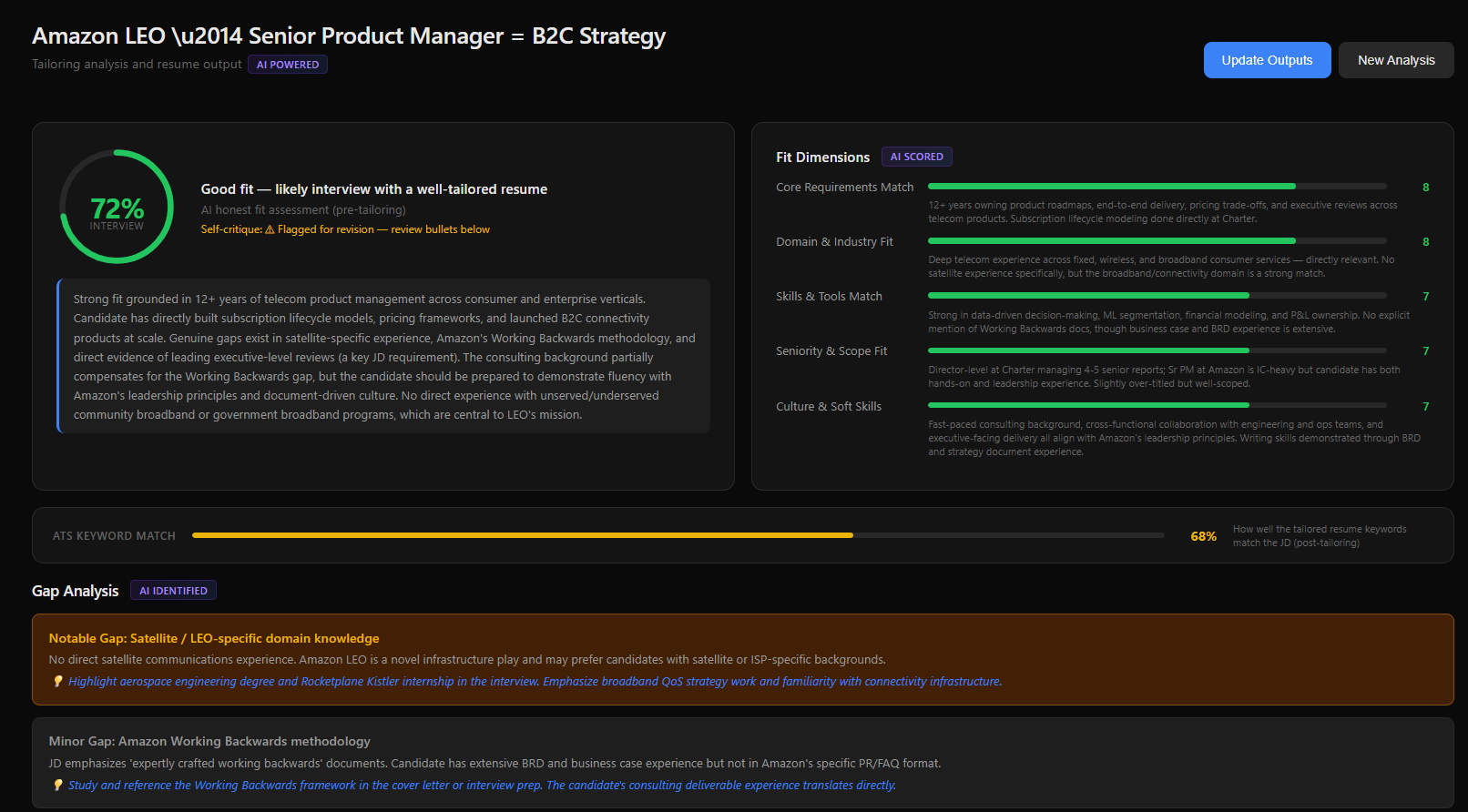Screen dimensions: 1468x812
Task: Click the 'Fast-paced consulting background' description
Action: point(1174,439)
